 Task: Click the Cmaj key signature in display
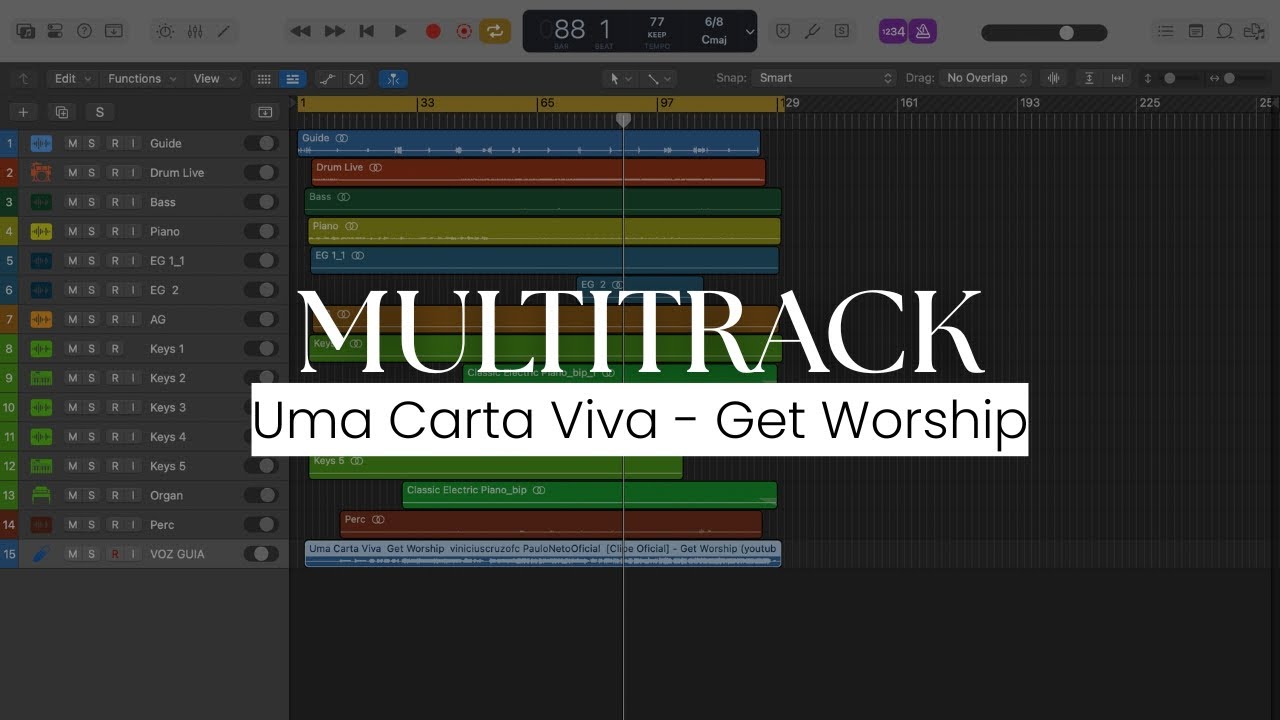click(x=714, y=40)
